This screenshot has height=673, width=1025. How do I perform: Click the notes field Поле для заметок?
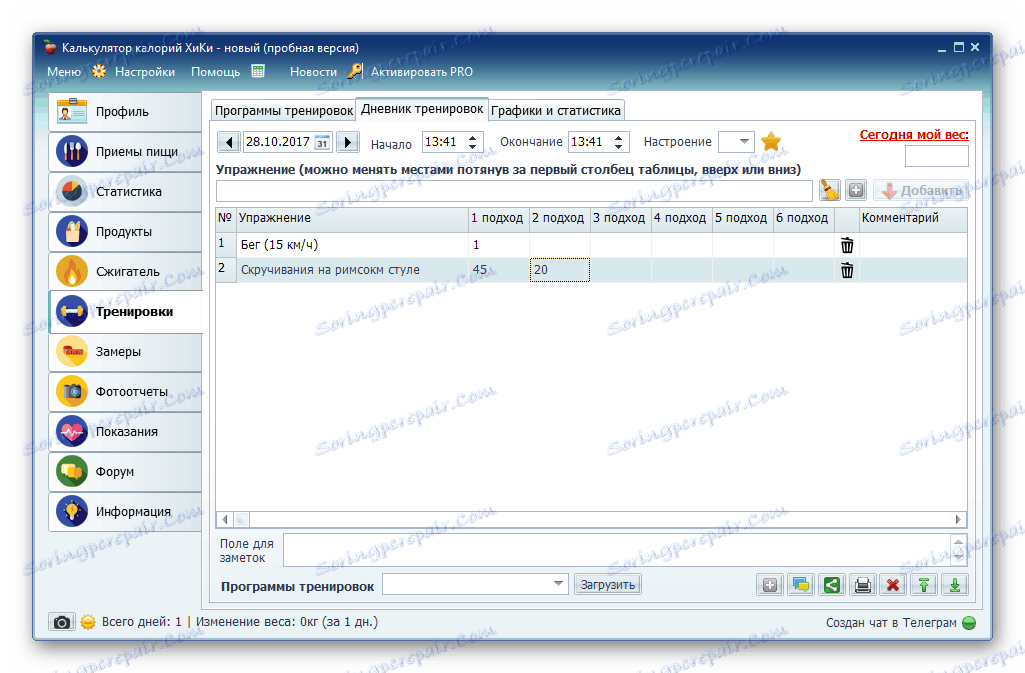617,550
